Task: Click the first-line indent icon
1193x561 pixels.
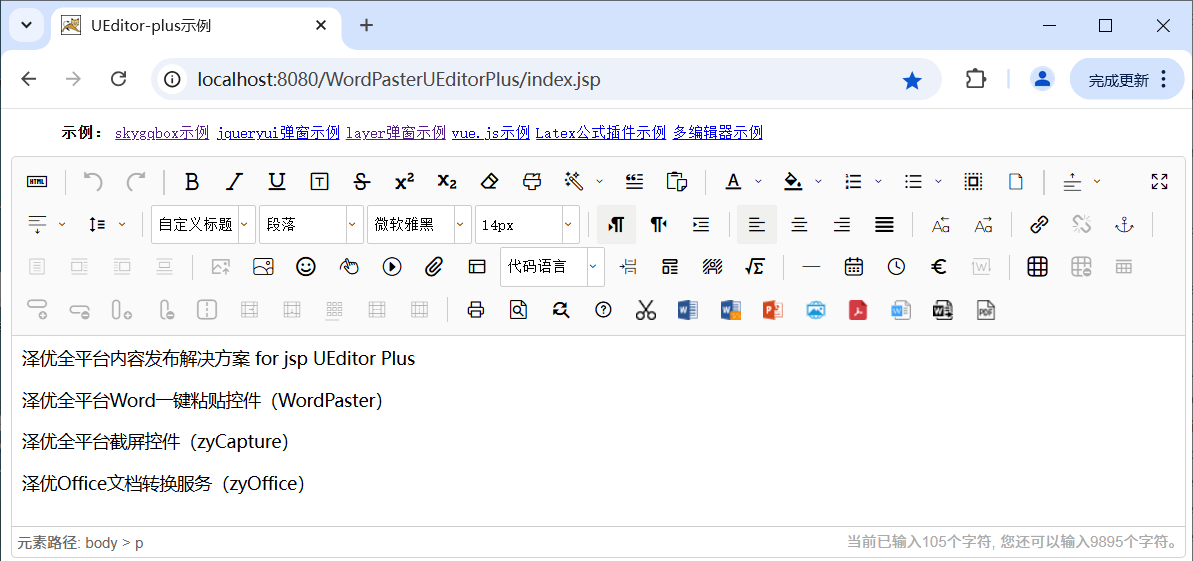Action: click(701, 225)
